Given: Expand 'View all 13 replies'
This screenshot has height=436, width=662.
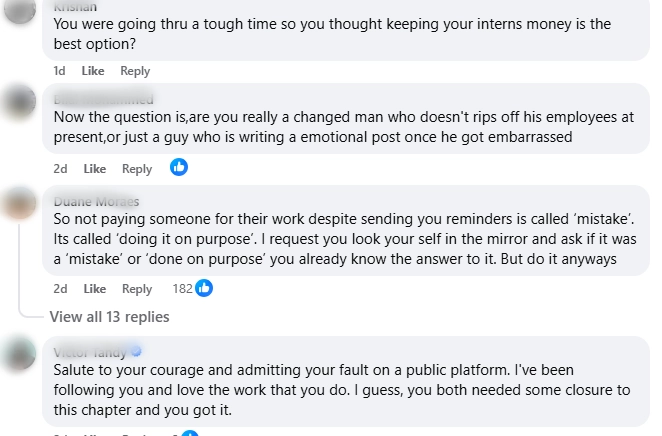Looking at the screenshot, I should tap(110, 317).
